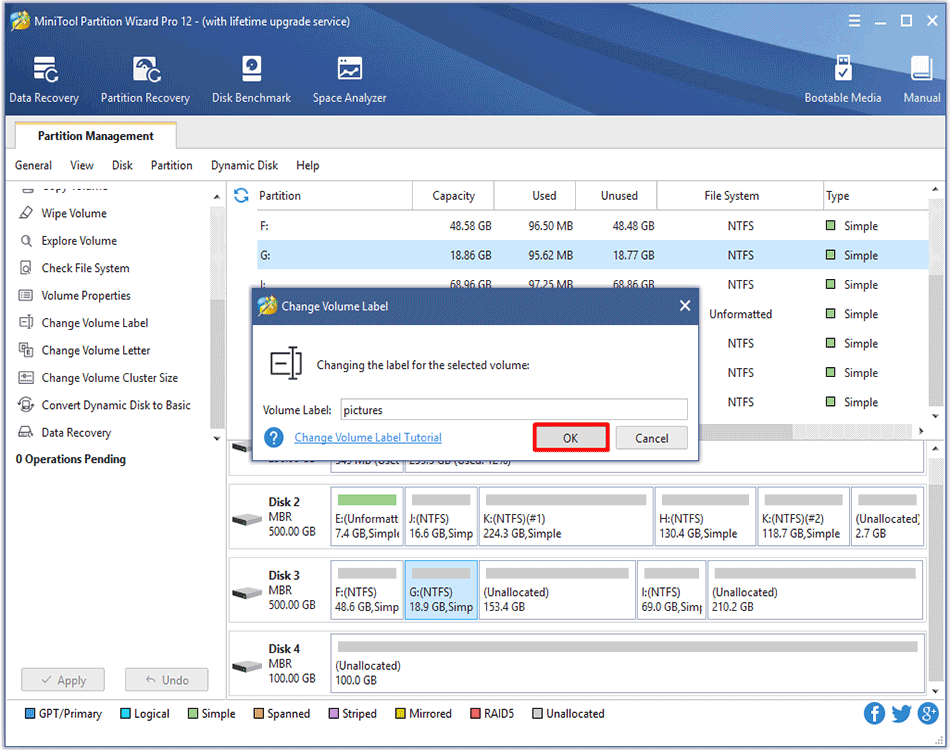Viewport: 950px width, 750px height.
Task: Open the Data Recovery tool in top toolbar
Action: (x=44, y=79)
